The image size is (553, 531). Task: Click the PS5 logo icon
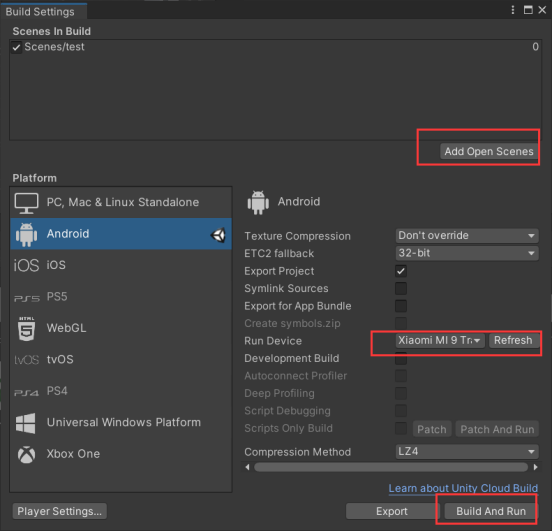click(27, 298)
